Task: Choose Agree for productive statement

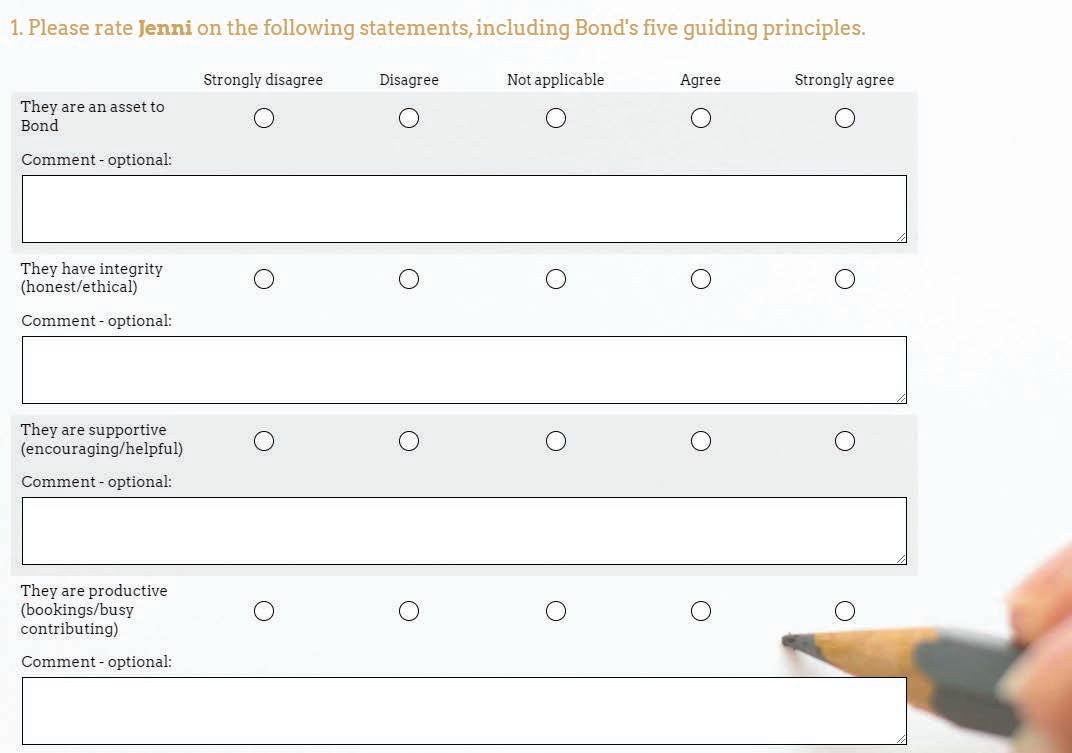Action: pyautogui.click(x=701, y=611)
